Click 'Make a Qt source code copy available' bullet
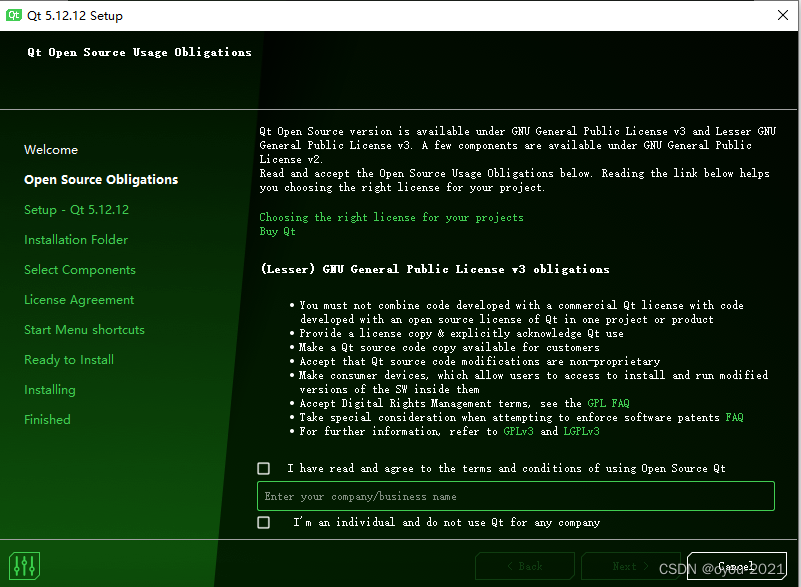 [450, 347]
